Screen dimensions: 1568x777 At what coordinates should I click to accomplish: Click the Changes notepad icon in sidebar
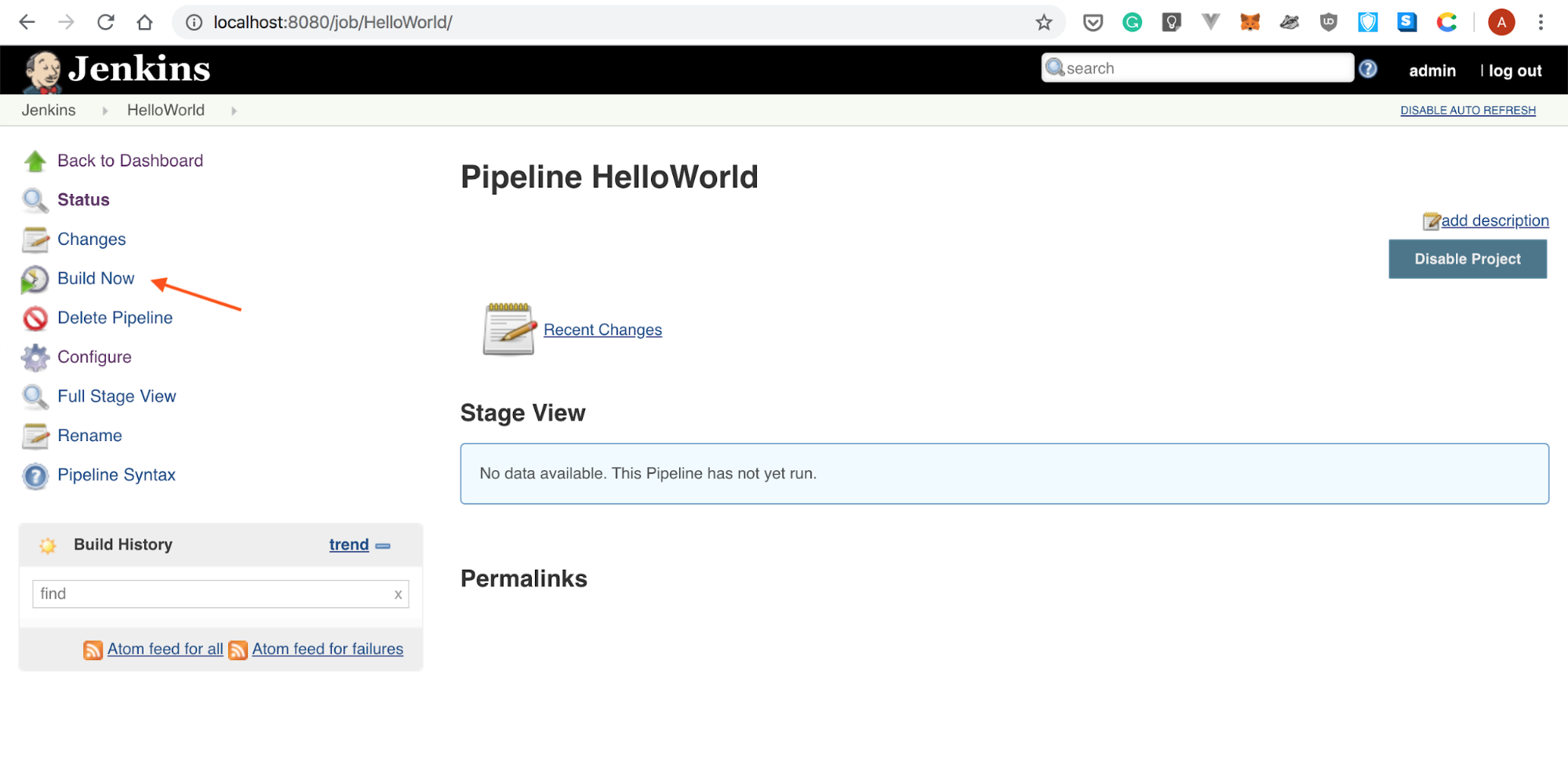tap(35, 240)
